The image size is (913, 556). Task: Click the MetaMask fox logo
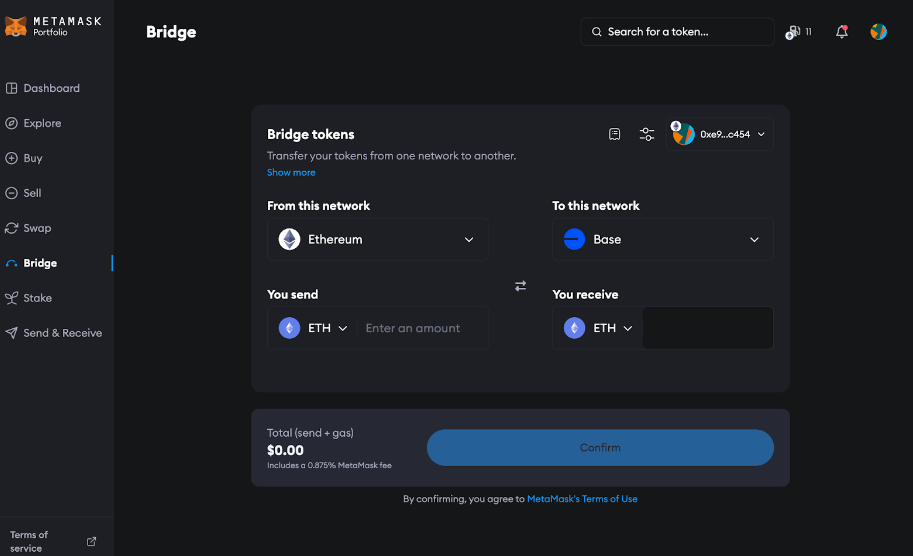click(x=16, y=26)
